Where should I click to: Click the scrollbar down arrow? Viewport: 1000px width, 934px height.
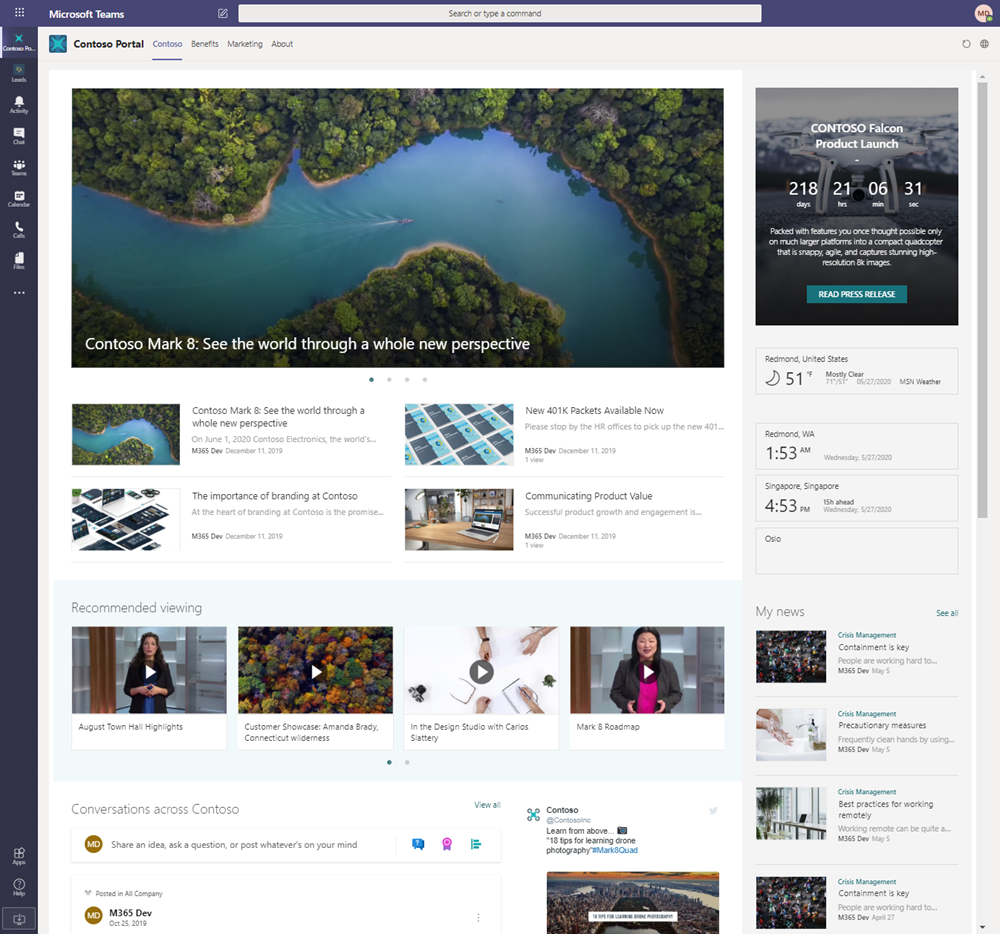[x=982, y=928]
